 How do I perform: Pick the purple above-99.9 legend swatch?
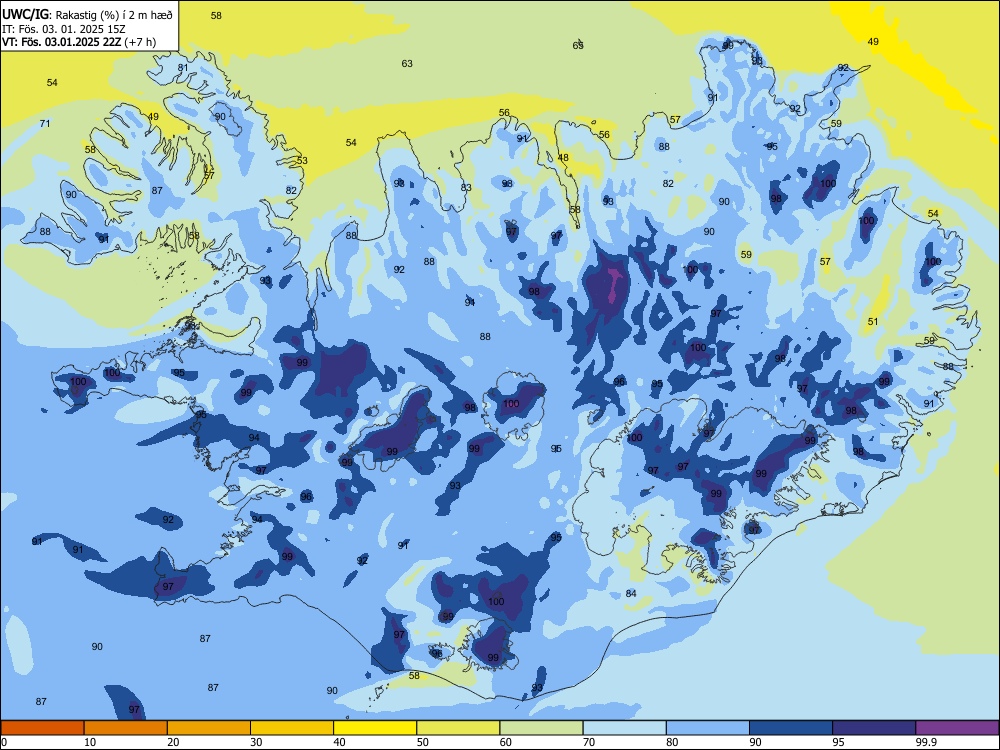[x=957, y=728]
